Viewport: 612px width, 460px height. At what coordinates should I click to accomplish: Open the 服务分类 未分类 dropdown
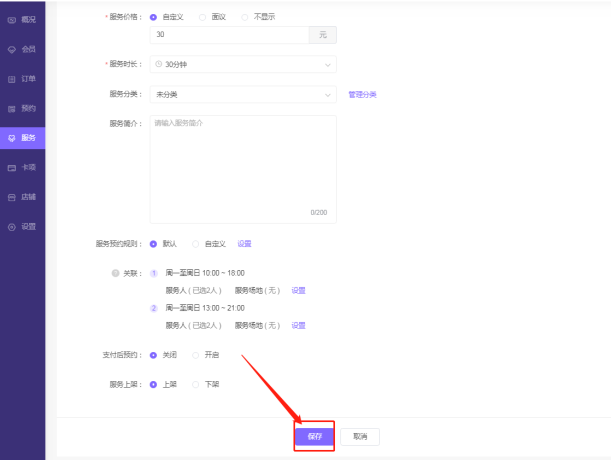coord(243,94)
